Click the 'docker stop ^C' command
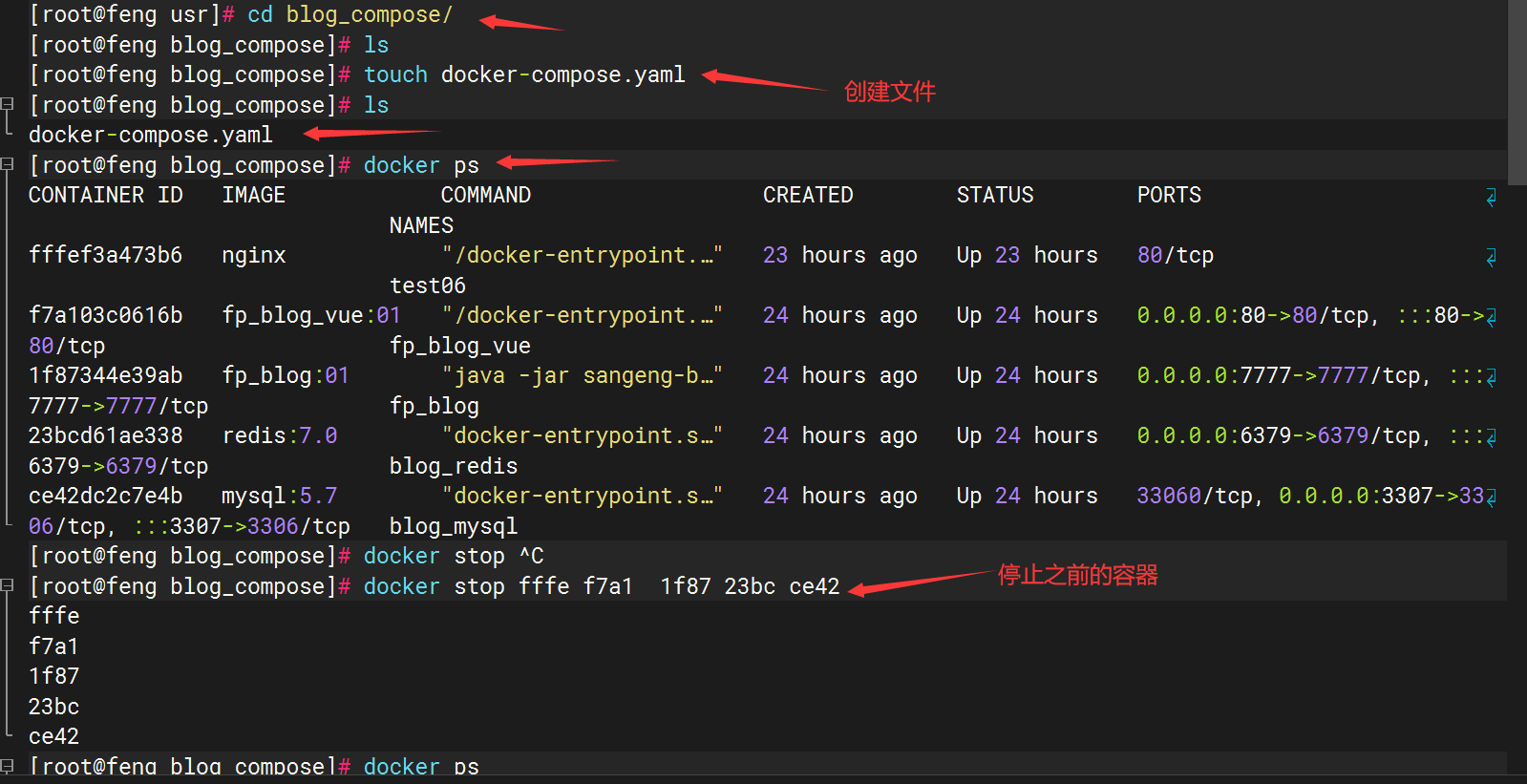1527x784 pixels. pyautogui.click(x=454, y=556)
